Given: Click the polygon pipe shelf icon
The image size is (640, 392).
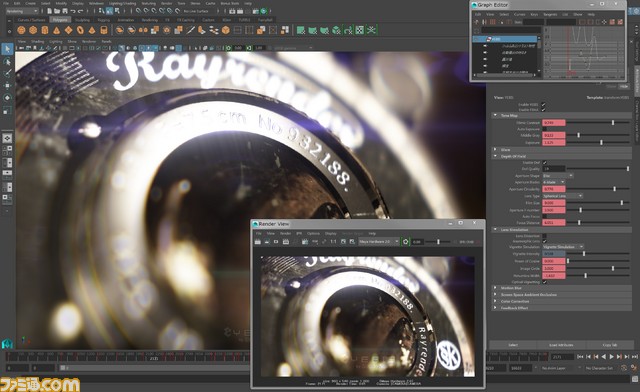Looking at the screenshot, I should 104,30.
